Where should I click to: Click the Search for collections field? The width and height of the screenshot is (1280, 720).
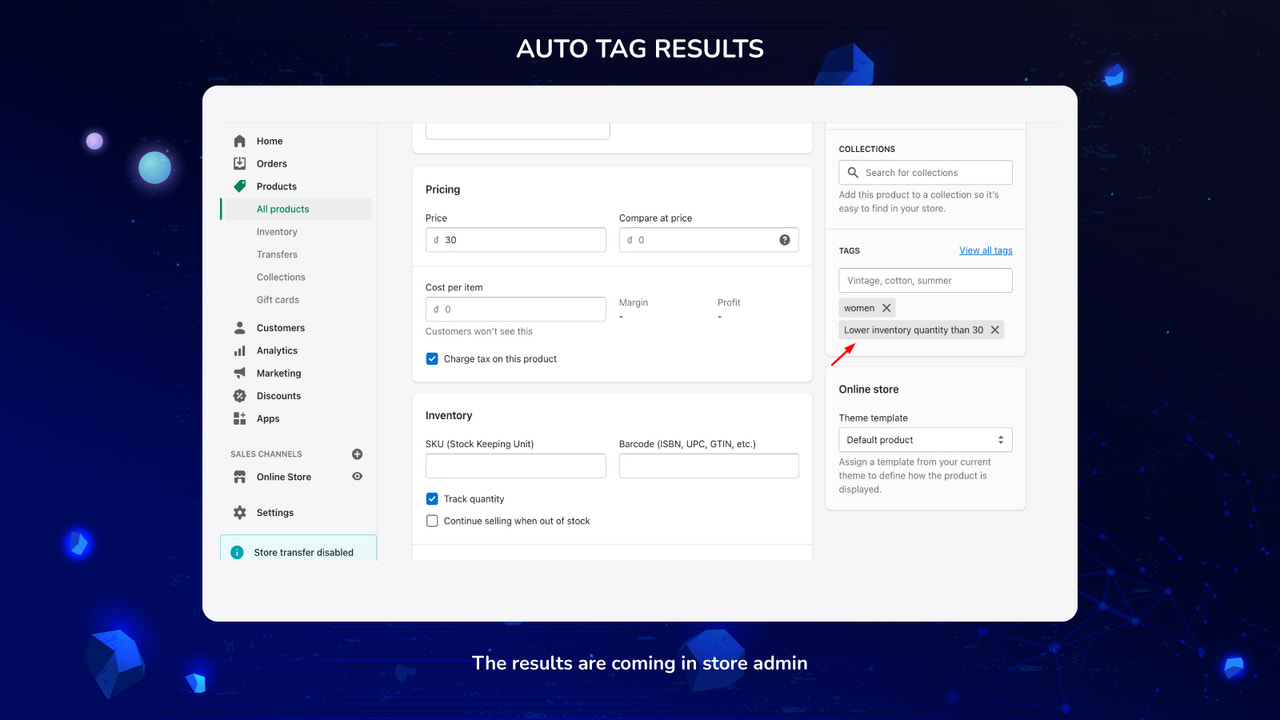(924, 172)
